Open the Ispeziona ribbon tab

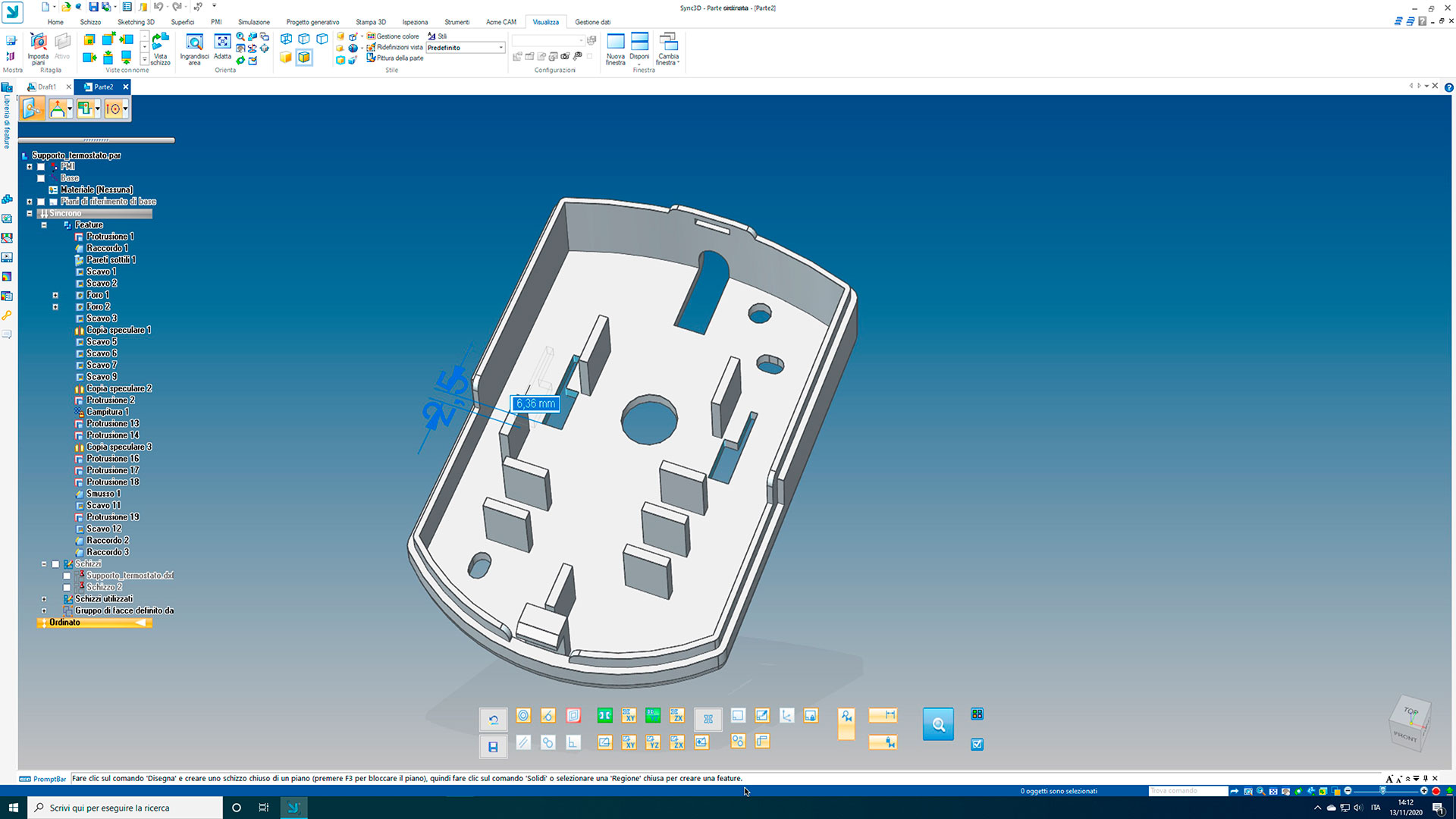tap(415, 22)
